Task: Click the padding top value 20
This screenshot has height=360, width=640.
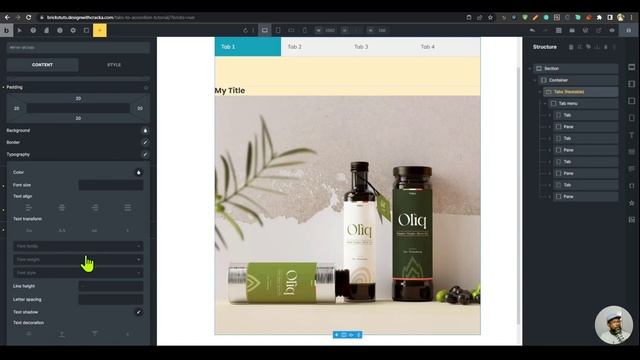Action: 78,98
